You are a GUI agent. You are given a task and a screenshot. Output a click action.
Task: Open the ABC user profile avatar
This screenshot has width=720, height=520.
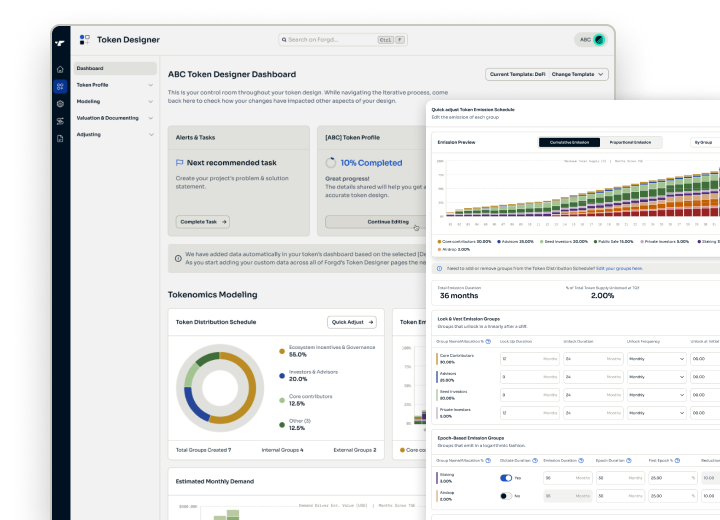(x=598, y=40)
